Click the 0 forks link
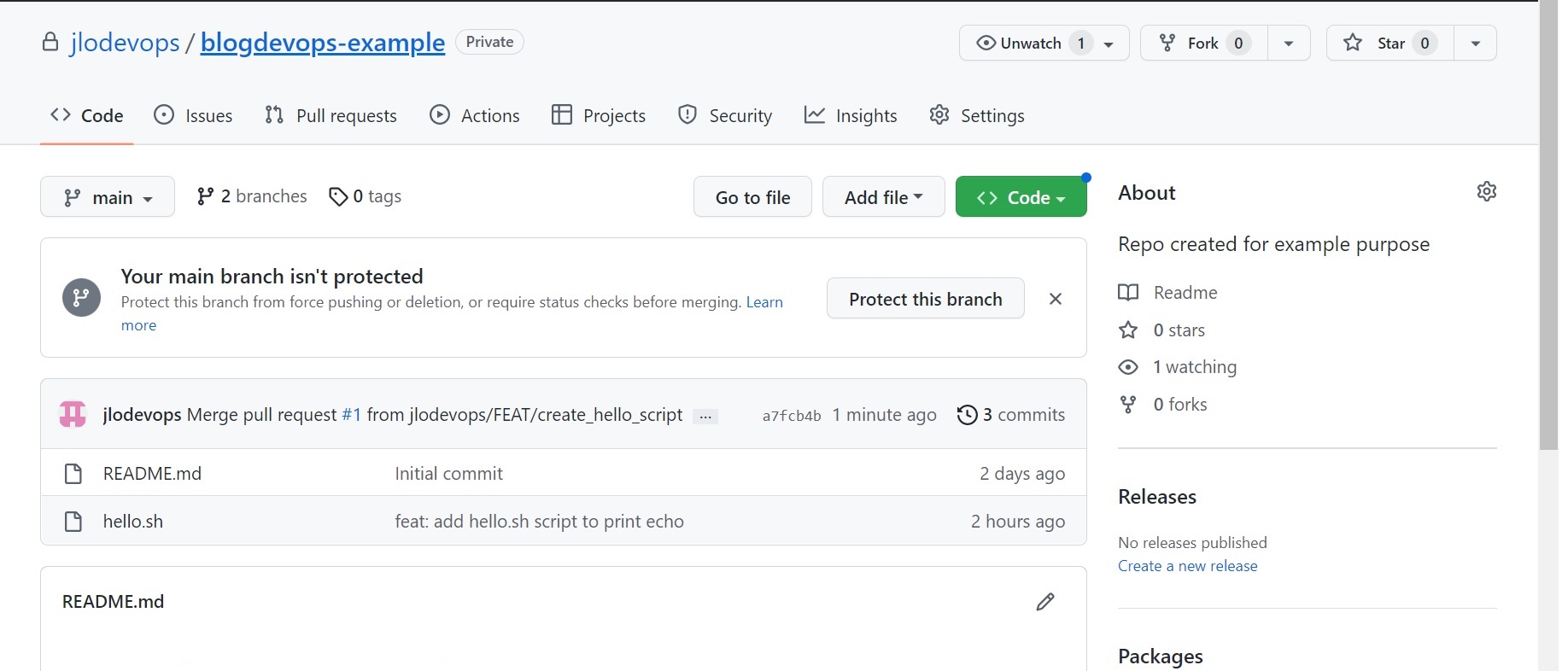The height and width of the screenshot is (671, 1568). [x=1180, y=405]
